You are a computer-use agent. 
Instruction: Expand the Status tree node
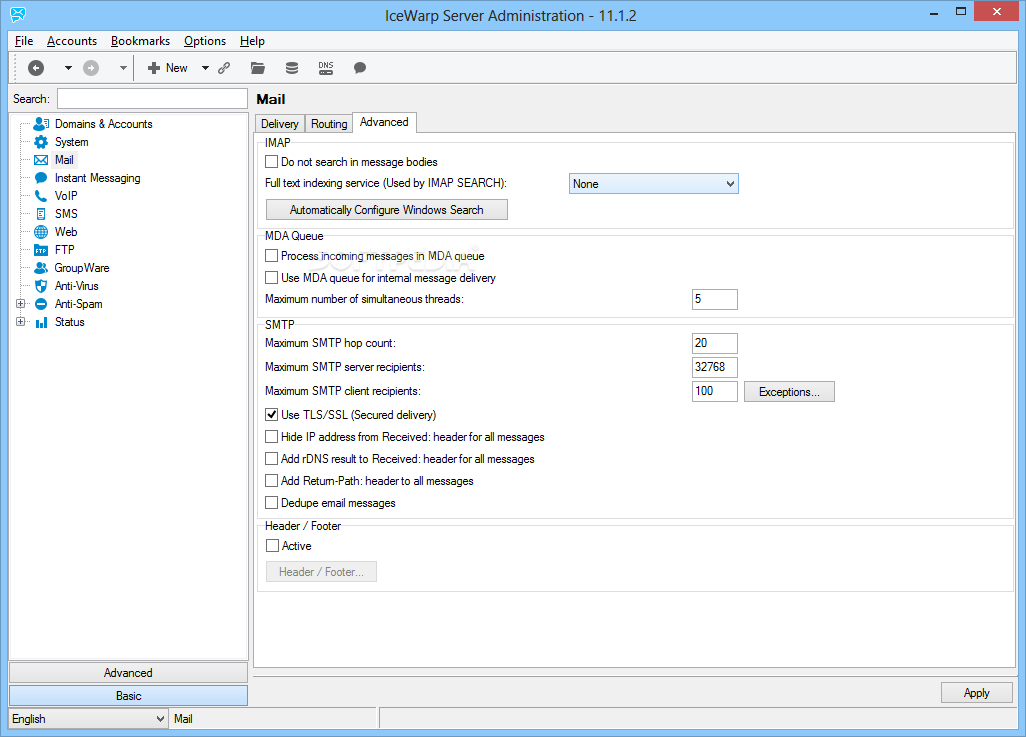tap(20, 322)
